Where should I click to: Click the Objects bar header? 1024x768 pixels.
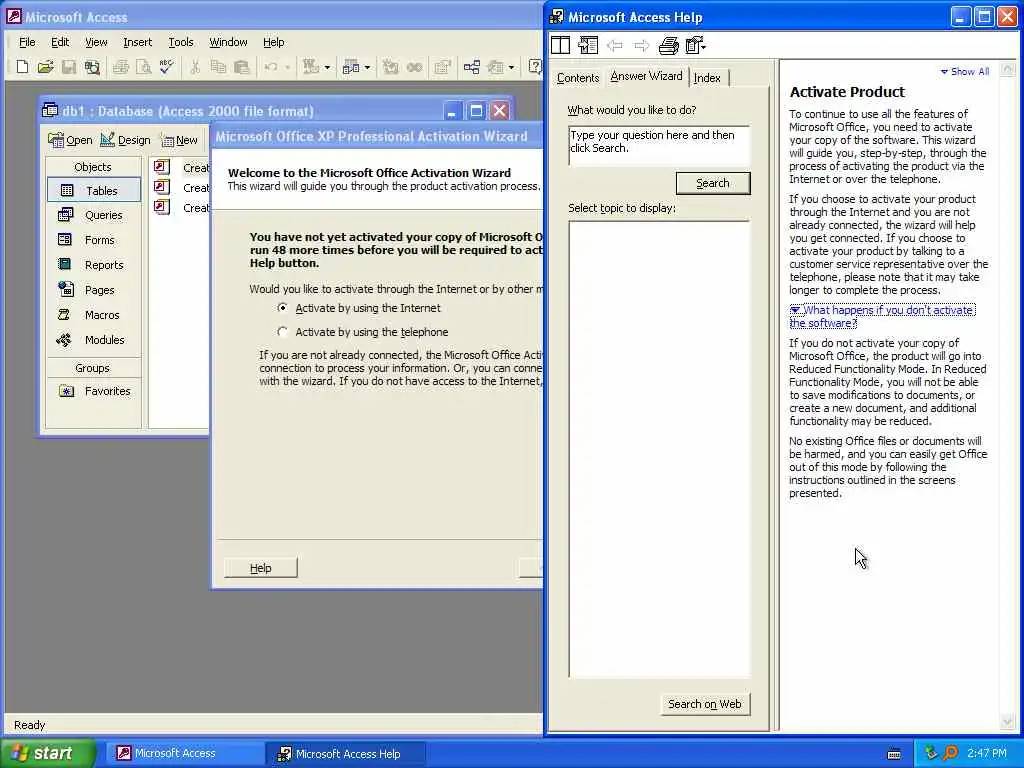coord(93,167)
